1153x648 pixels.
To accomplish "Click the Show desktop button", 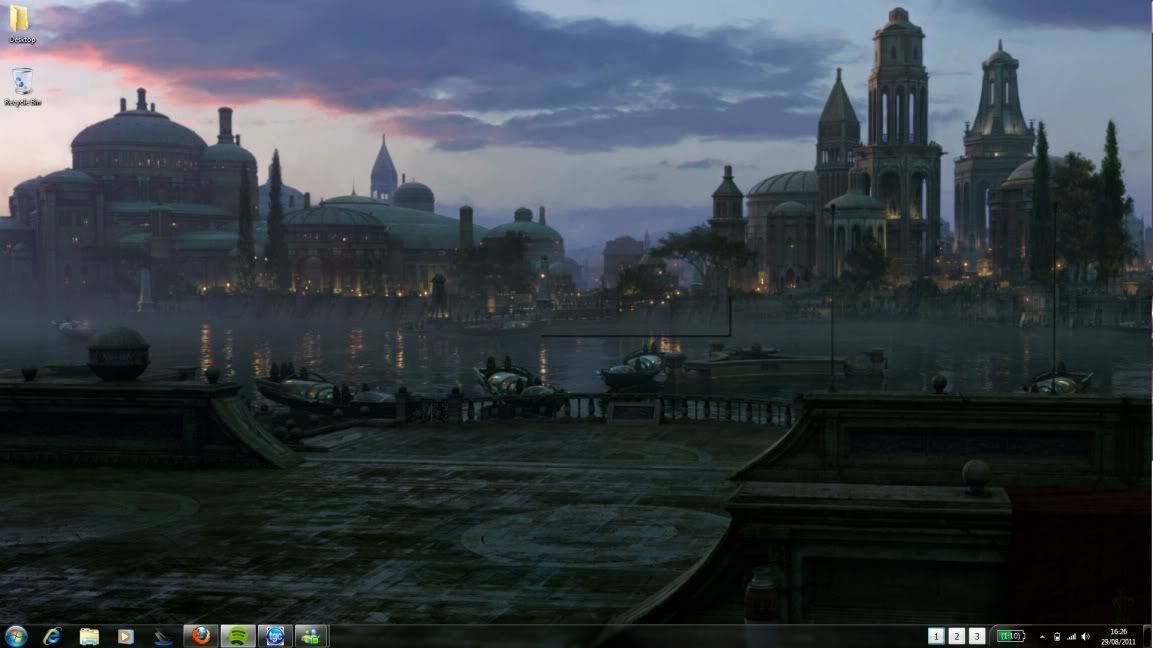I will click(x=1148, y=637).
